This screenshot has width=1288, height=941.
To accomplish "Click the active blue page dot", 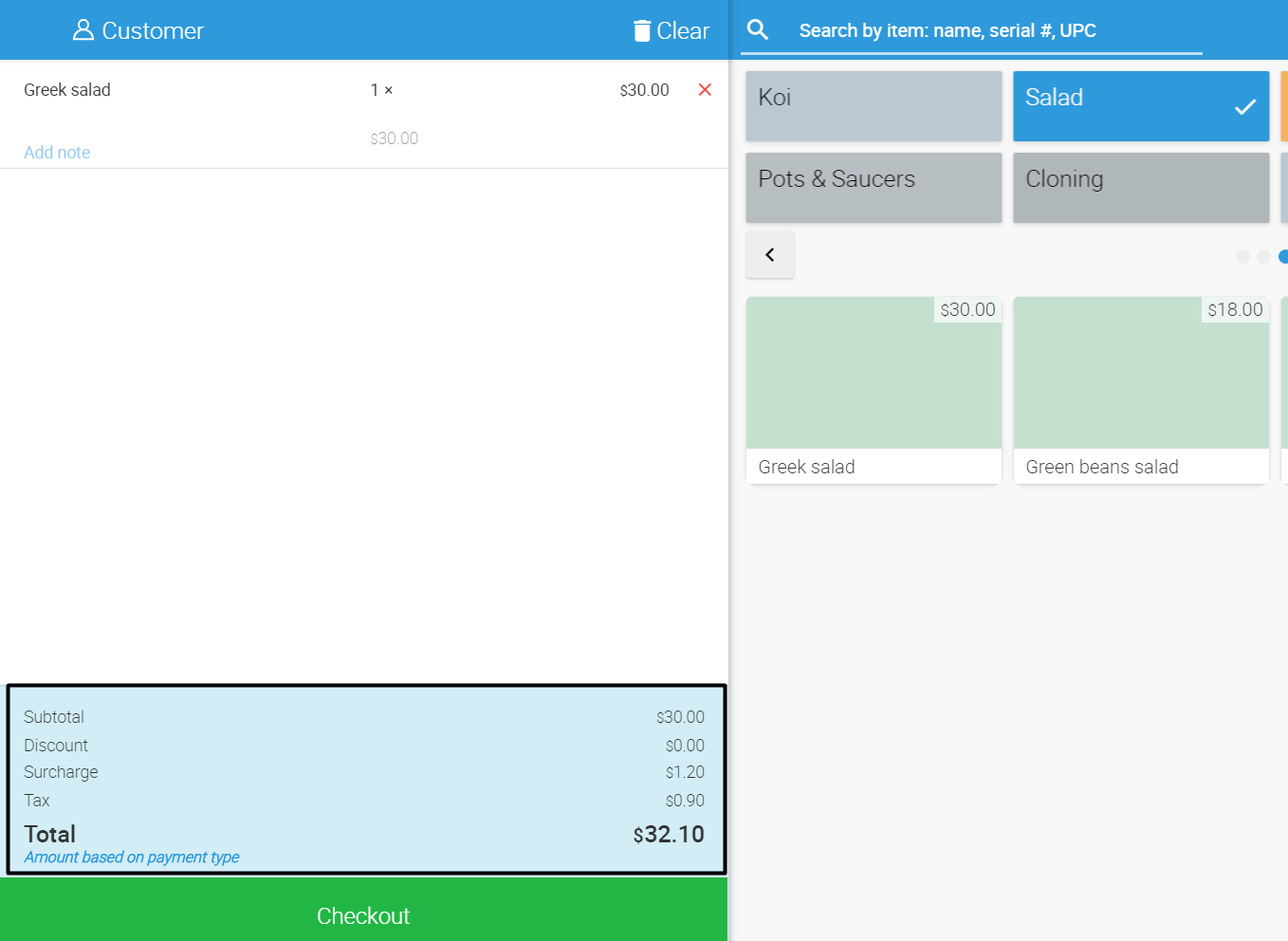I will (x=1283, y=256).
